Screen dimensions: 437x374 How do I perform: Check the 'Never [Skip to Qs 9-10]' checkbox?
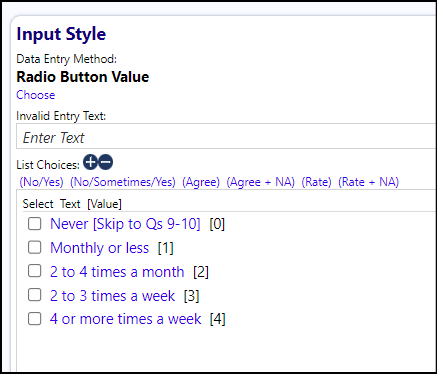pos(35,224)
